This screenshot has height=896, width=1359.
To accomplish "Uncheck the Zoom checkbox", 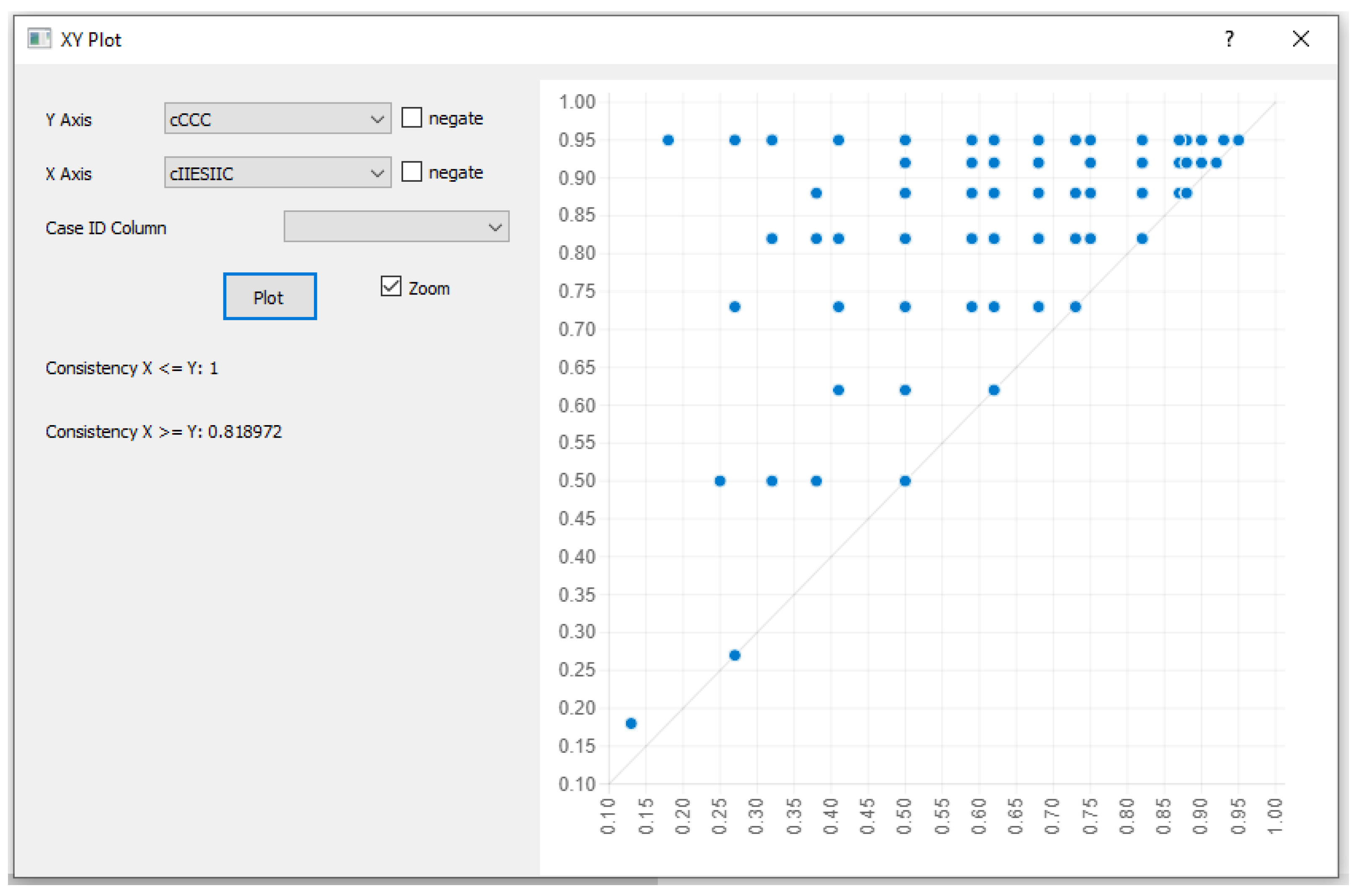I will tap(391, 286).
